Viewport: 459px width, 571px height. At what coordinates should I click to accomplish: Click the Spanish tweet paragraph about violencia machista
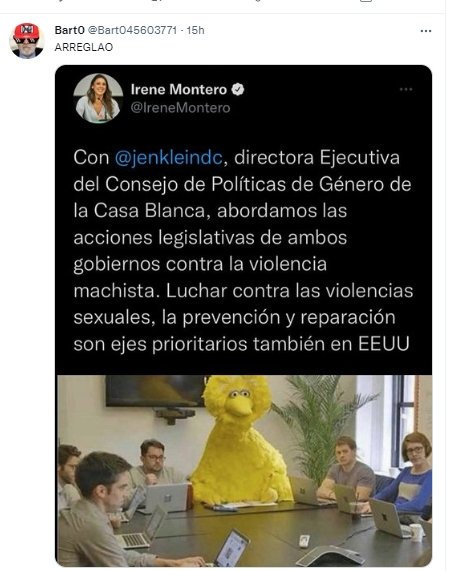[x=243, y=251]
